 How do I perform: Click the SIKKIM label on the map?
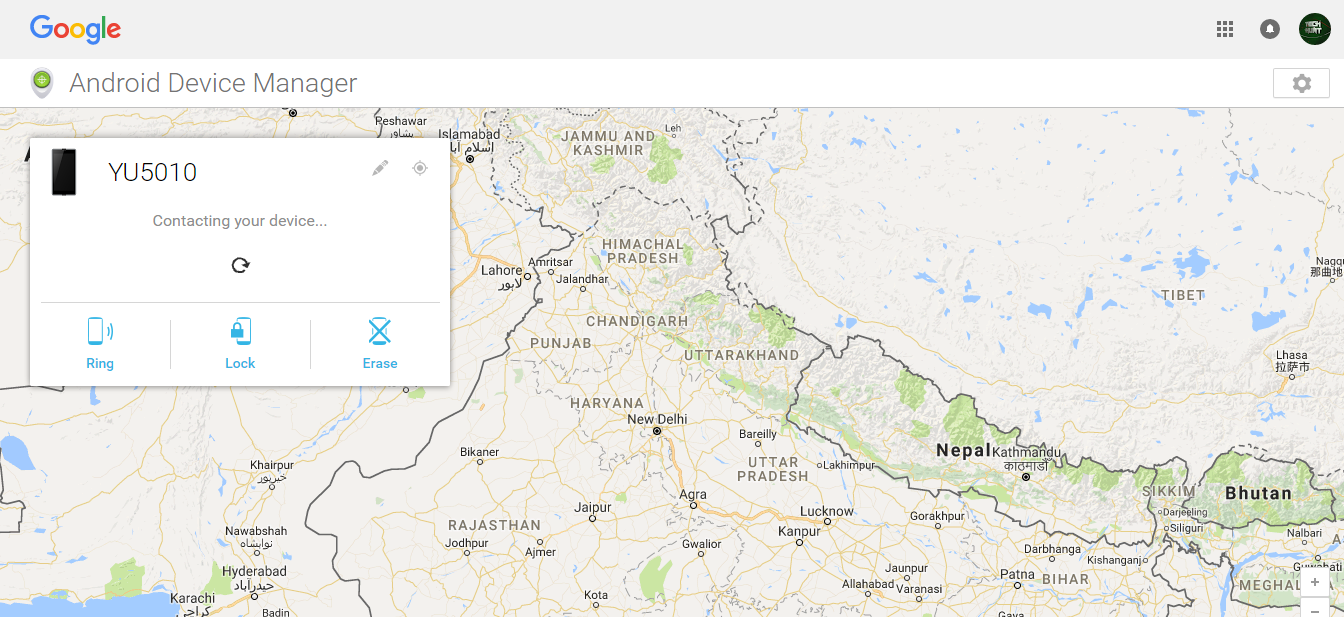[x=1168, y=492]
